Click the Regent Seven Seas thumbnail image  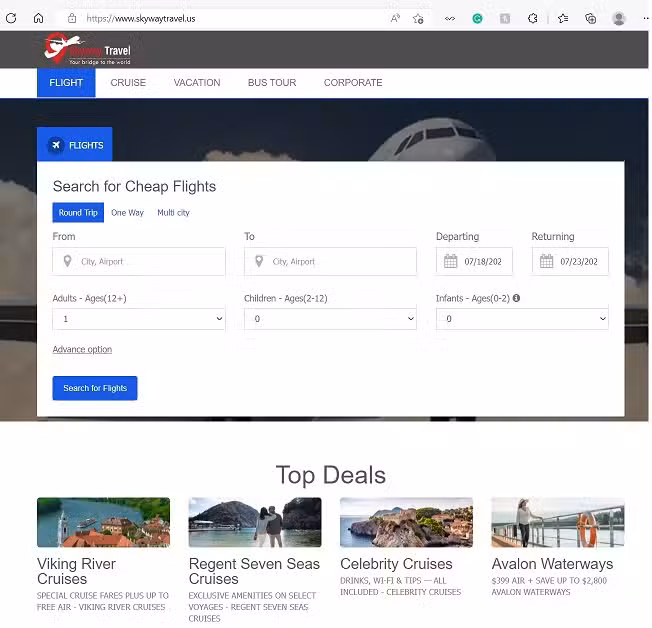255,522
